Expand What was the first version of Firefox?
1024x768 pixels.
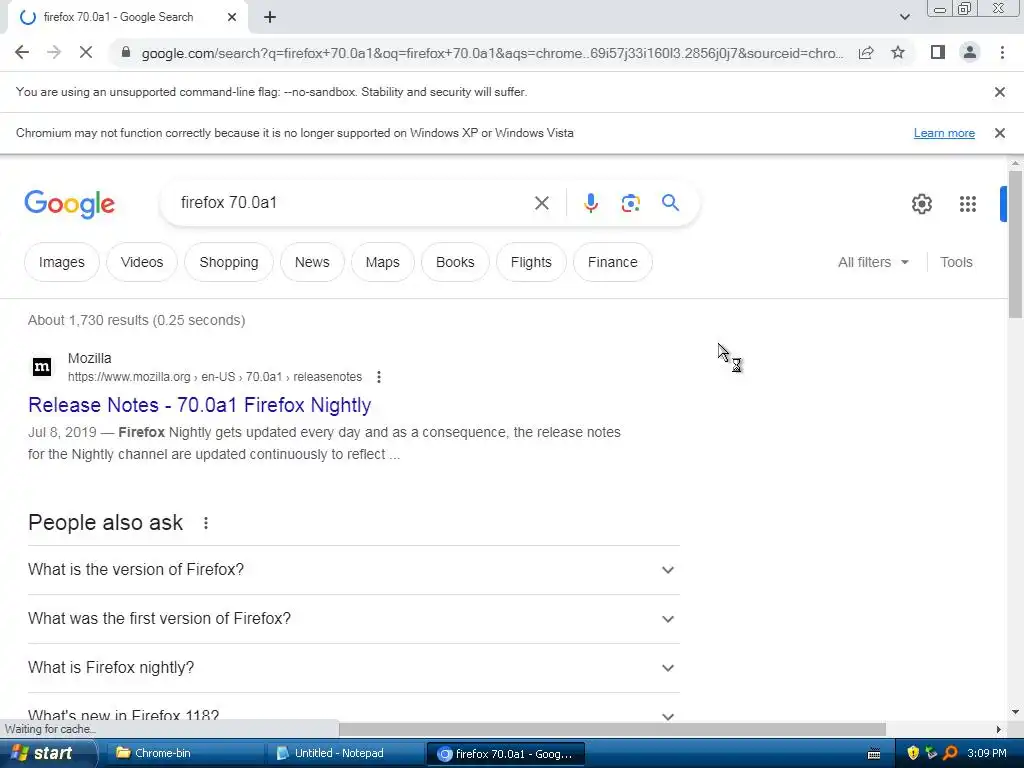(x=353, y=619)
